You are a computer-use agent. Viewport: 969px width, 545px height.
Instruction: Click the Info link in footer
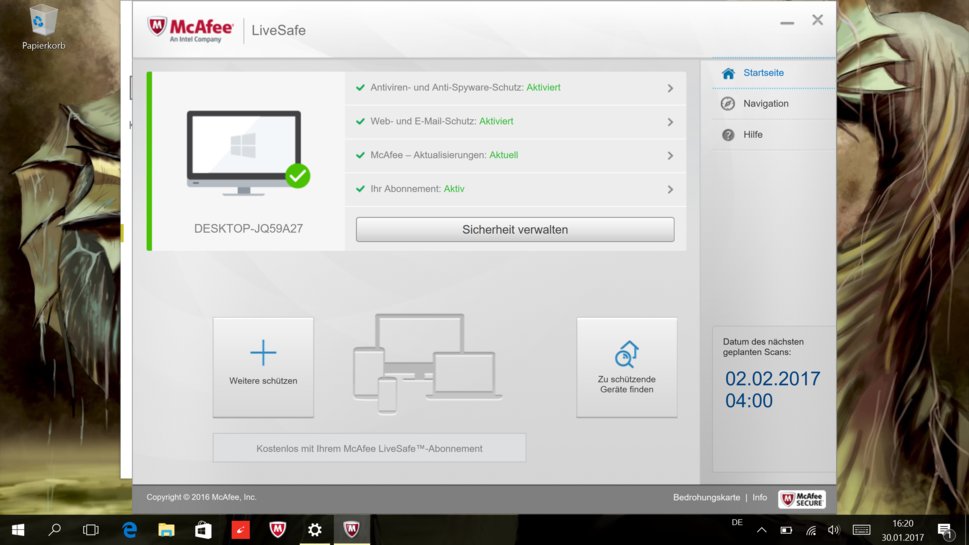760,497
